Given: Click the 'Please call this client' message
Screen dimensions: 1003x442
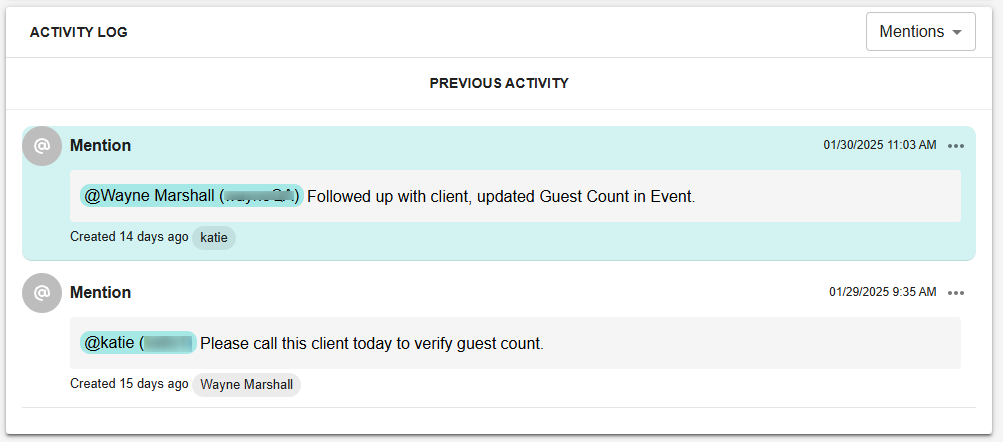Looking at the screenshot, I should click(372, 343).
